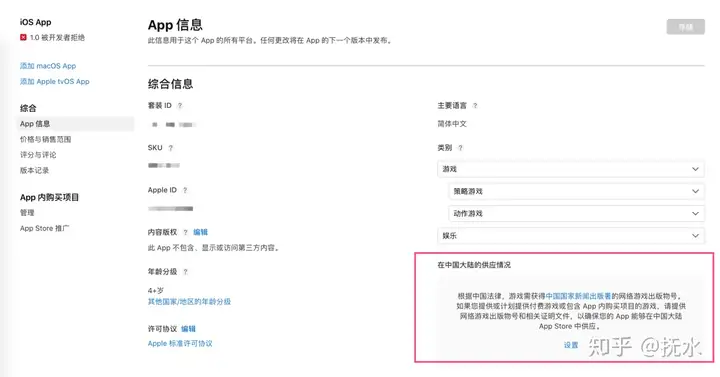Screen dimensions: 720x377
Task: Open Apple 标准许可协议 link
Action: click(180, 343)
